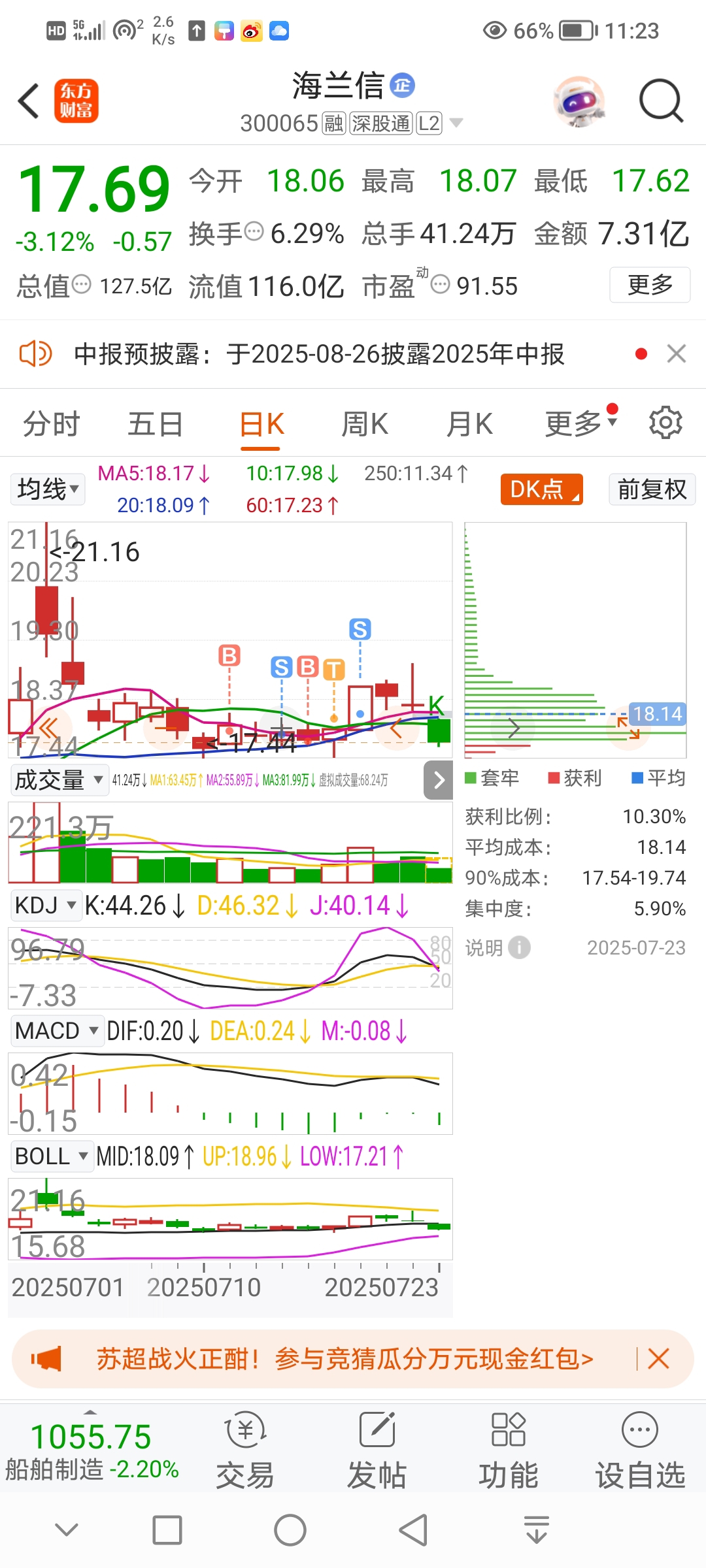The width and height of the screenshot is (706, 1568).
Task: Tap the 90%成本 17.54-19.74 value
Action: (634, 877)
